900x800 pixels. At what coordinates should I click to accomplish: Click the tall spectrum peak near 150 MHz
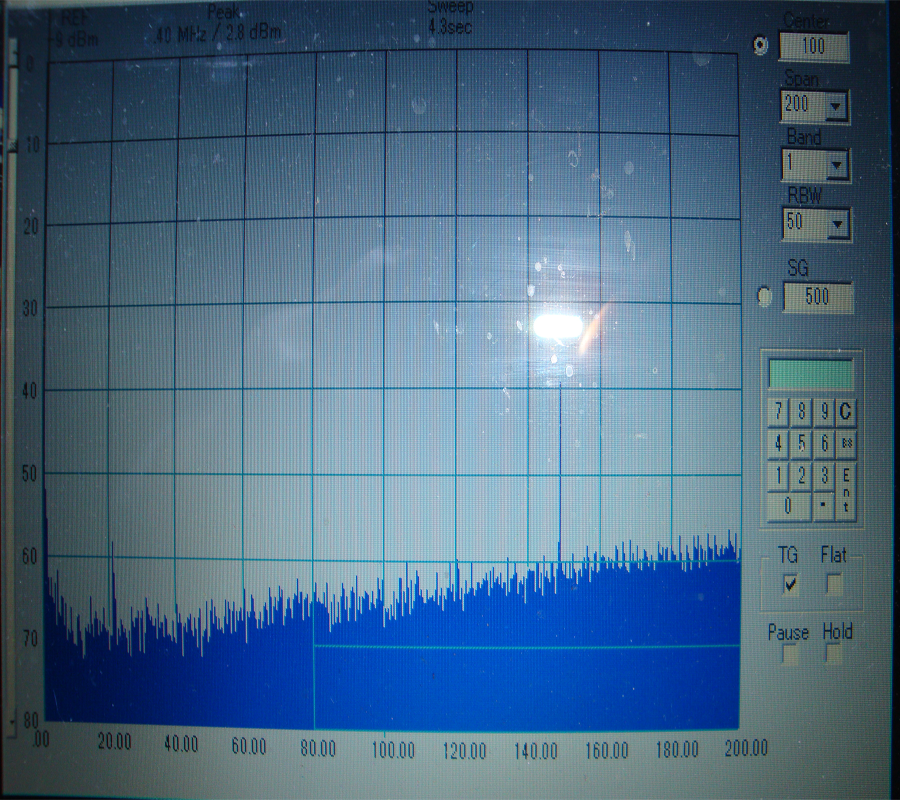(560, 470)
